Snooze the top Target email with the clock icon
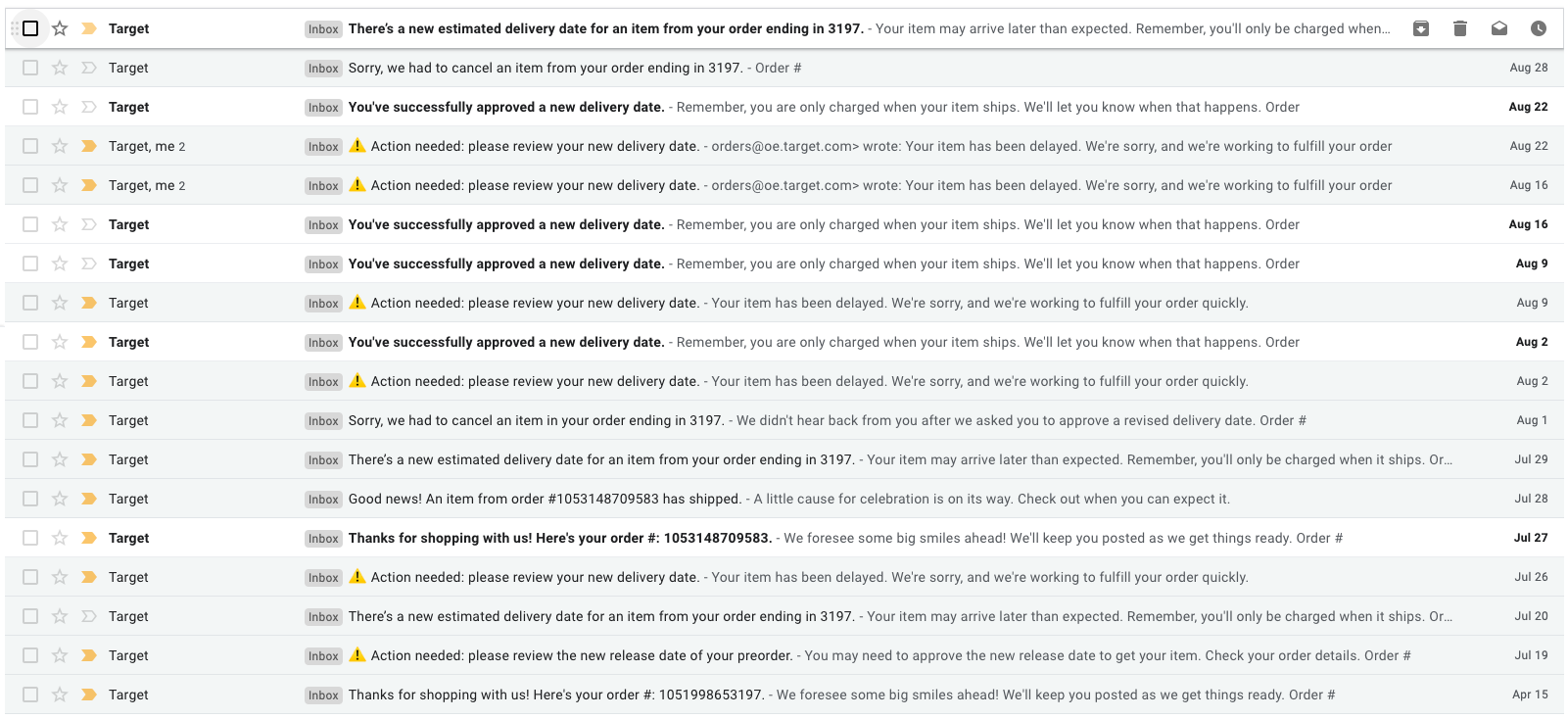This screenshot has height=719, width=1568. (1538, 28)
